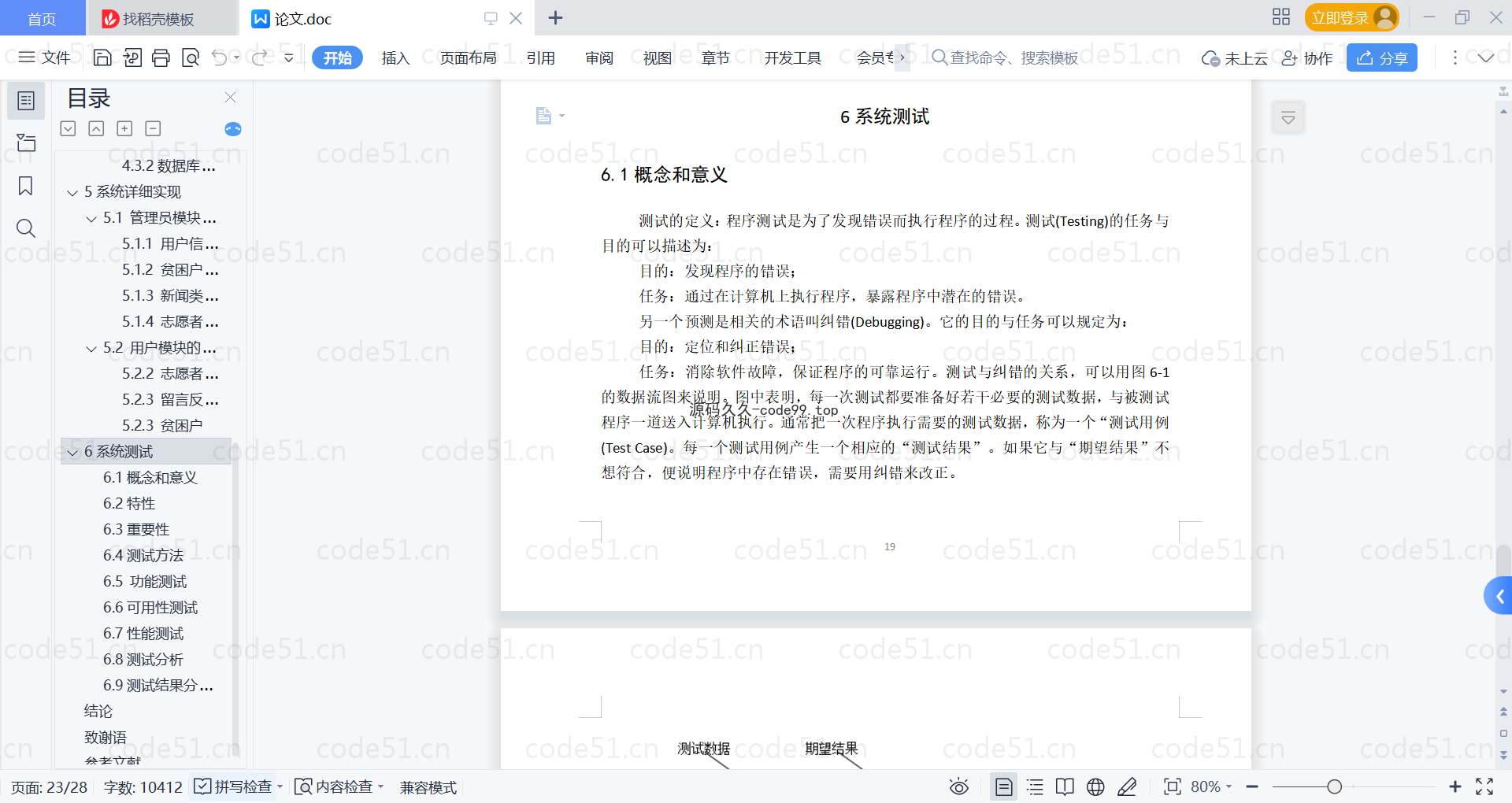Click the 立即登录 login button
This screenshot has height=803, width=1512.
click(x=1351, y=17)
